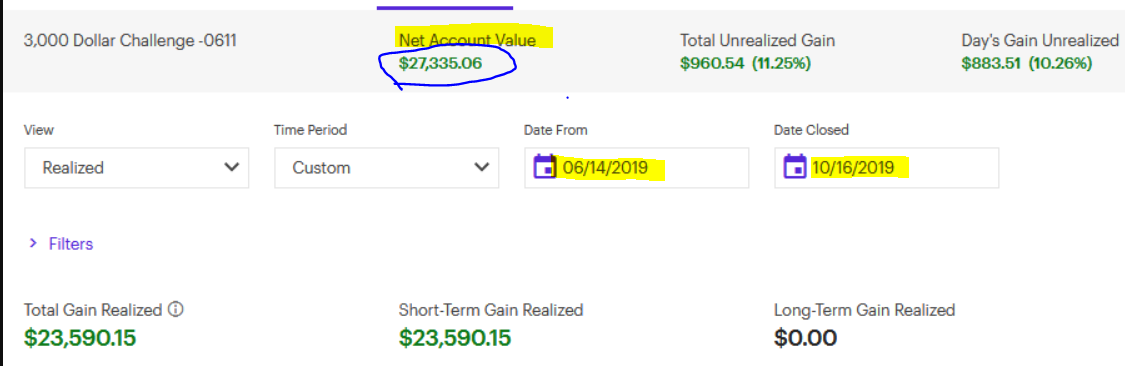Click the 06/14/2019 Date From field

click(x=636, y=168)
